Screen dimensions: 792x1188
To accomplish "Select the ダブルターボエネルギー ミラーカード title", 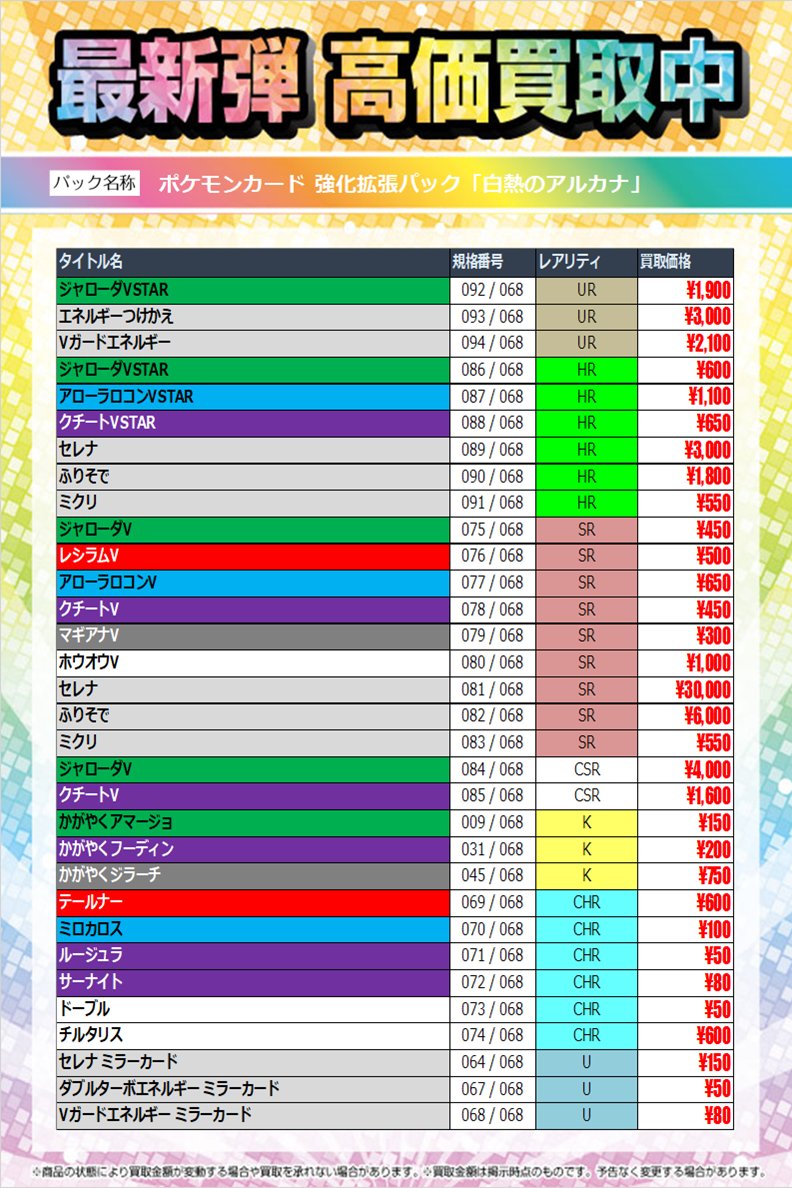I will tap(169, 1088).
